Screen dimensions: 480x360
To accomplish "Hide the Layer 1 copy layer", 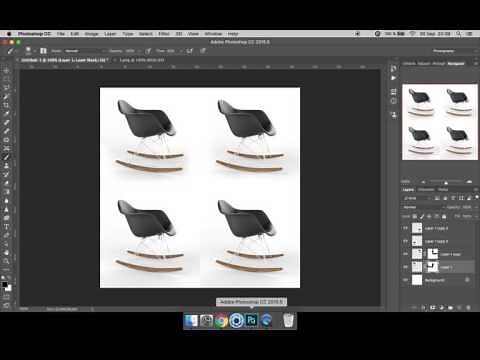I will [405, 254].
